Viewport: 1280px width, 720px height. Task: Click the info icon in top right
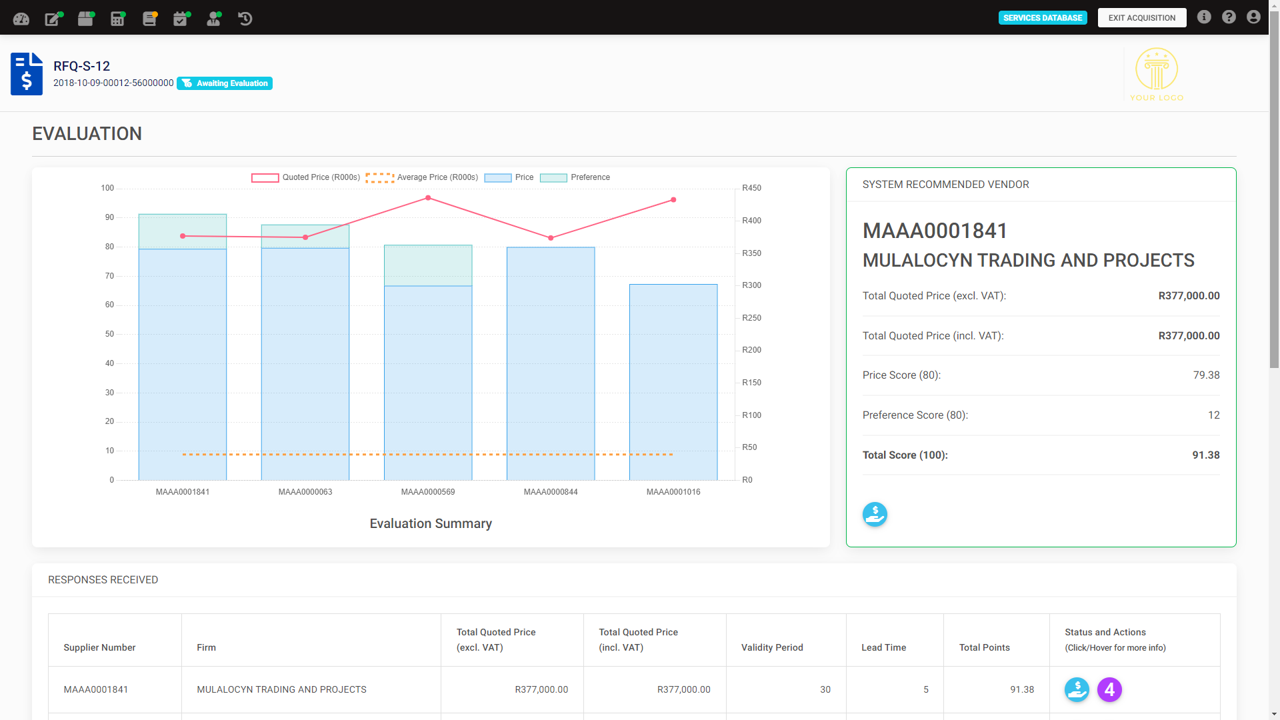tap(1204, 17)
